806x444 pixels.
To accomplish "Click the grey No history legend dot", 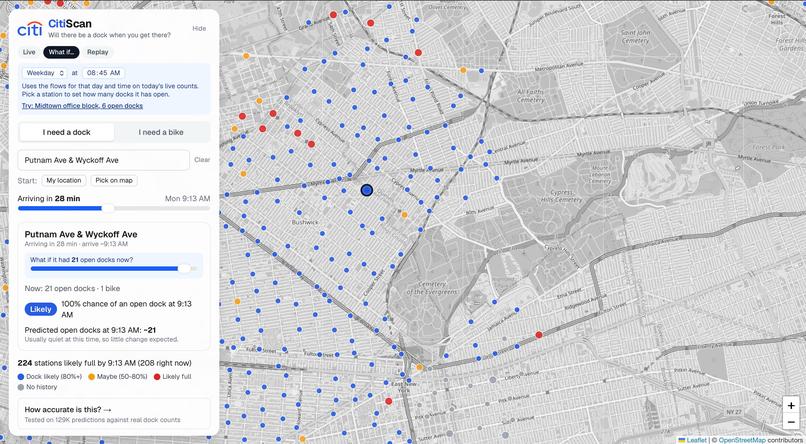I will pos(21,387).
